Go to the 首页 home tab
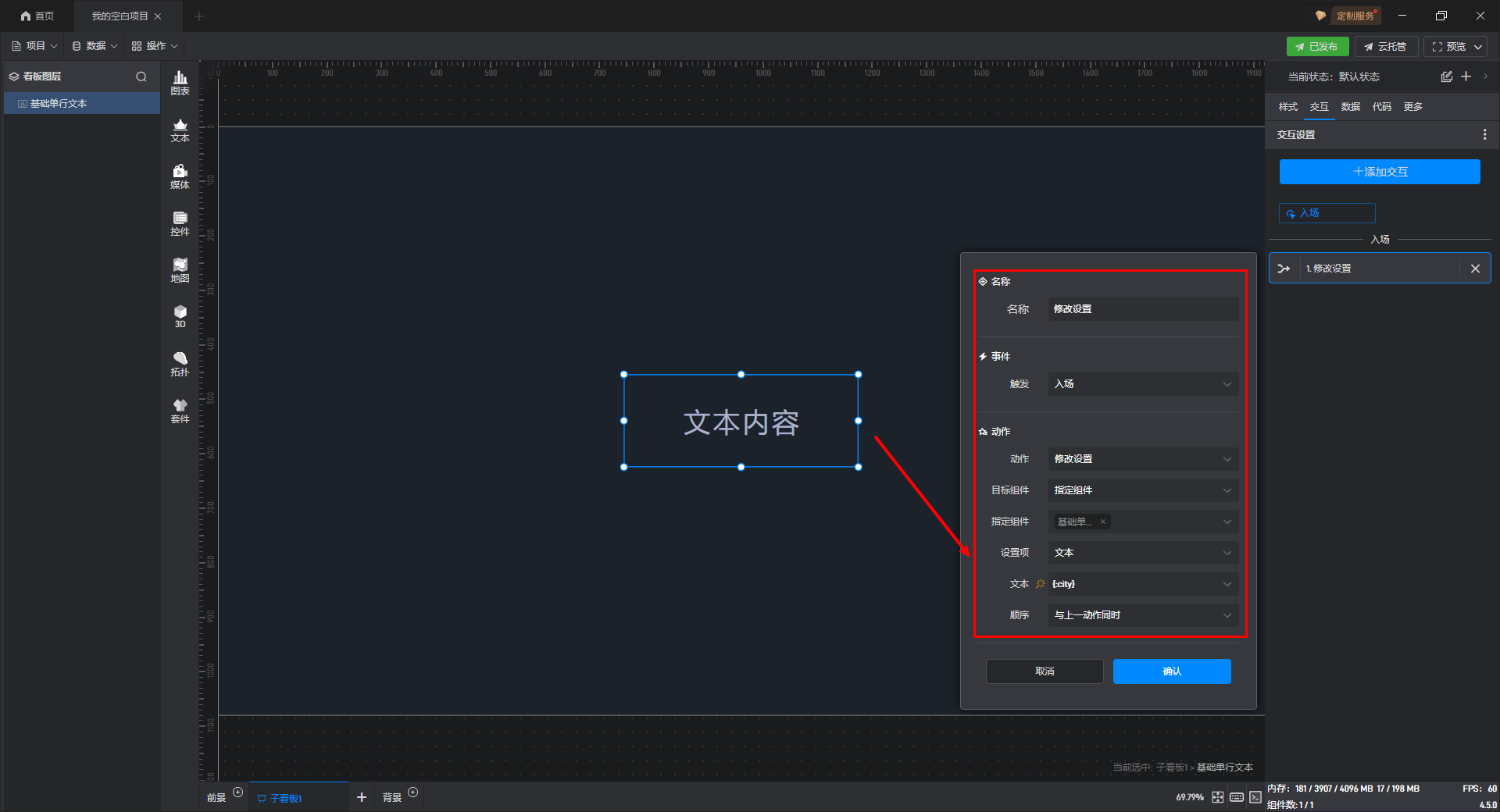 [37, 16]
